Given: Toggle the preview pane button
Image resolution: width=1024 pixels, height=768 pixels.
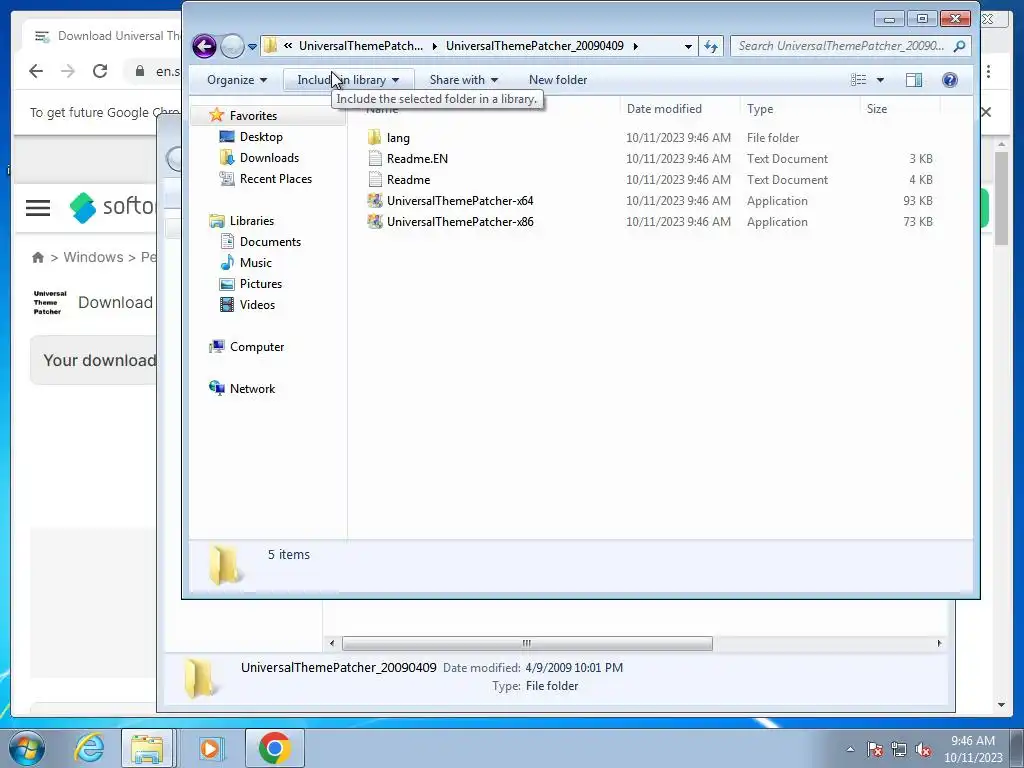Looking at the screenshot, I should tap(914, 80).
